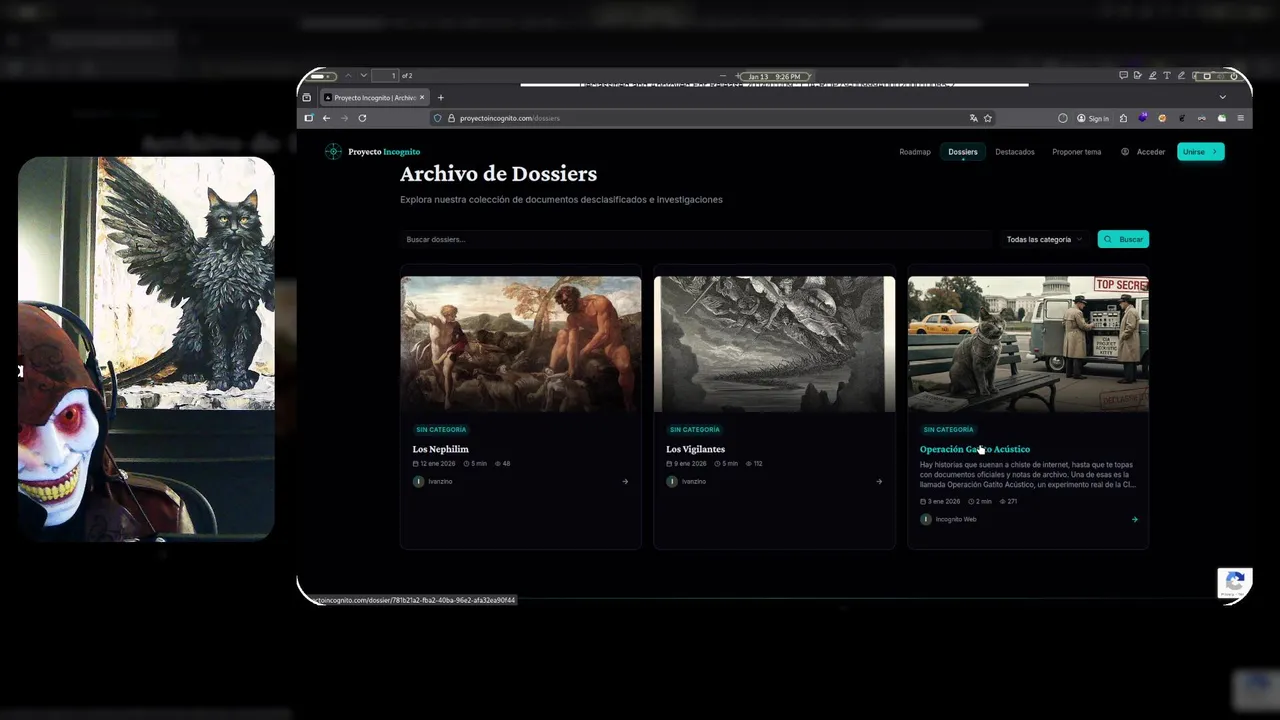
Task: Select the Dossiers nav item
Action: (x=962, y=152)
